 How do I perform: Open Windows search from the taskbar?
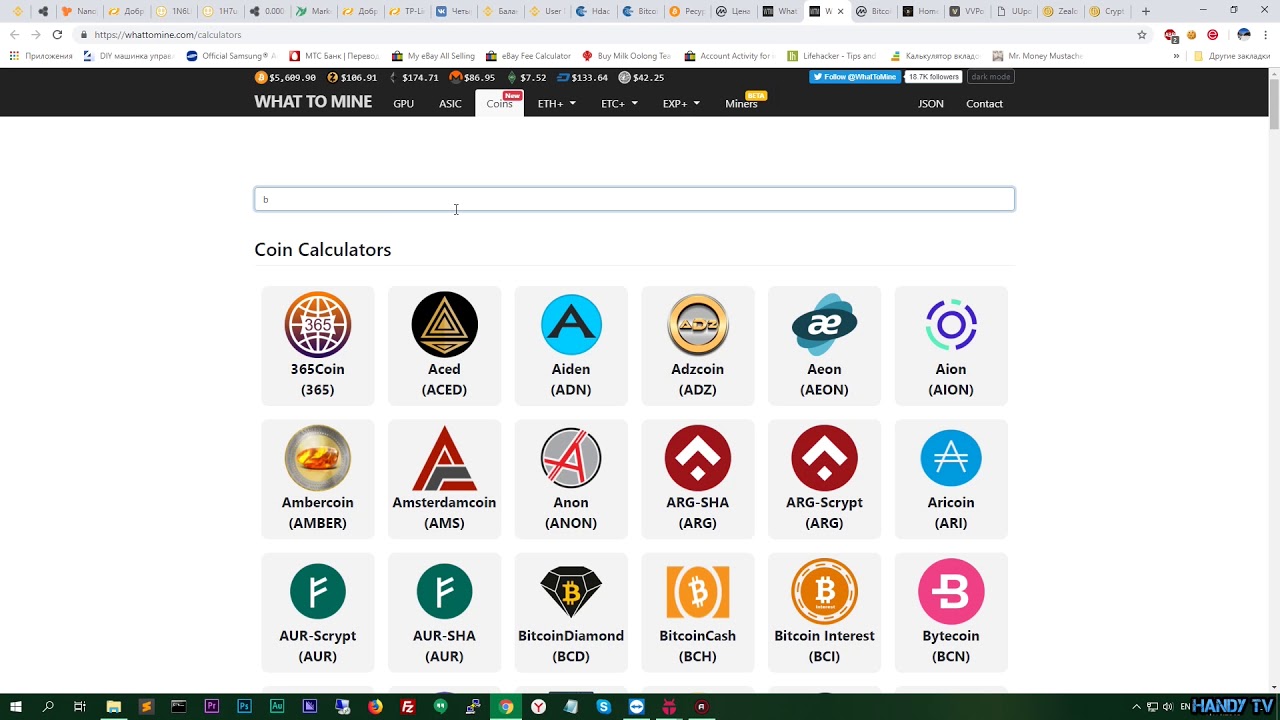[x=48, y=707]
